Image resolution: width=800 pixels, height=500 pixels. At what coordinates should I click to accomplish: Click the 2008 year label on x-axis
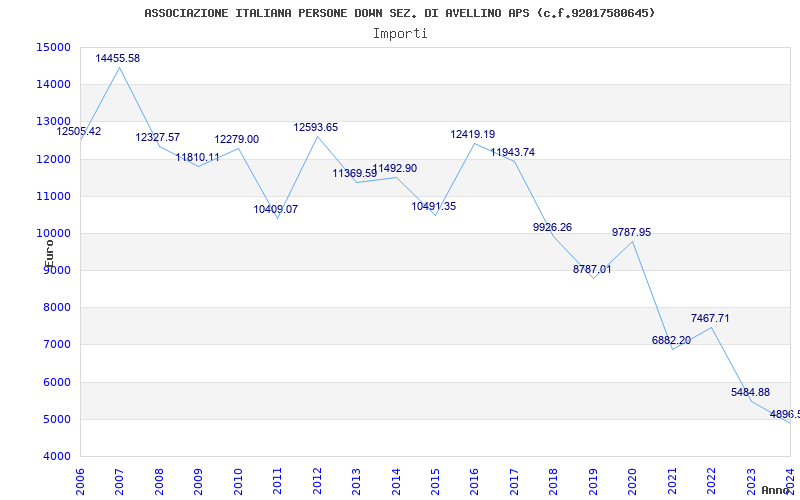159,482
